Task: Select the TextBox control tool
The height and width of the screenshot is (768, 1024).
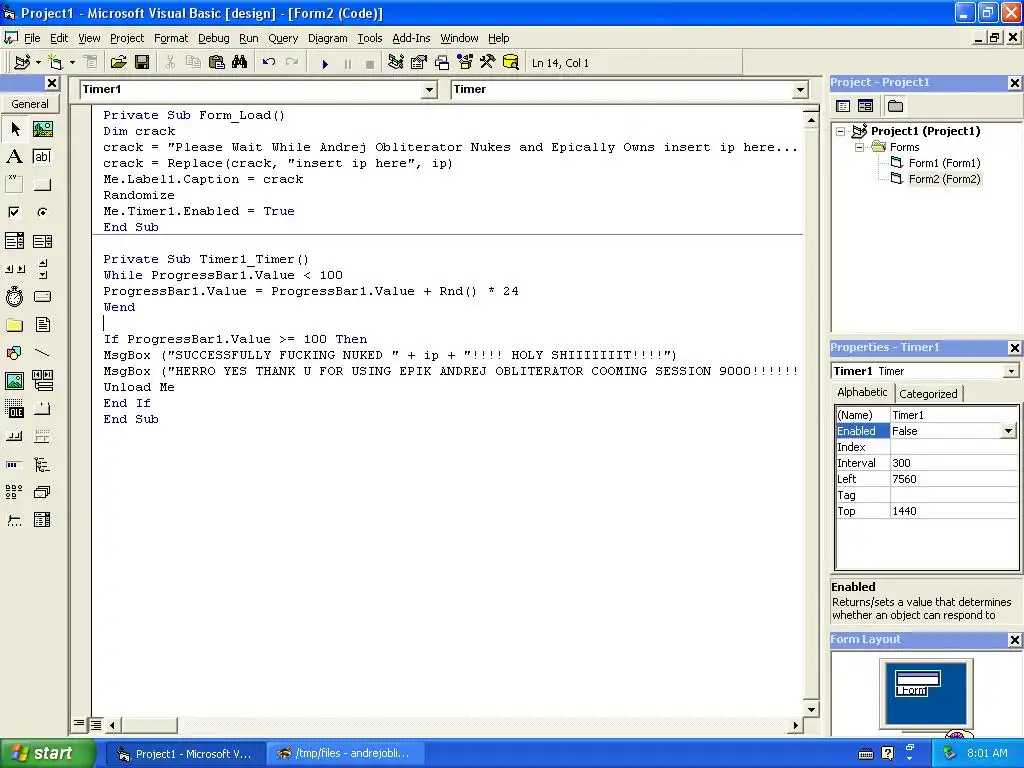Action: [42, 156]
